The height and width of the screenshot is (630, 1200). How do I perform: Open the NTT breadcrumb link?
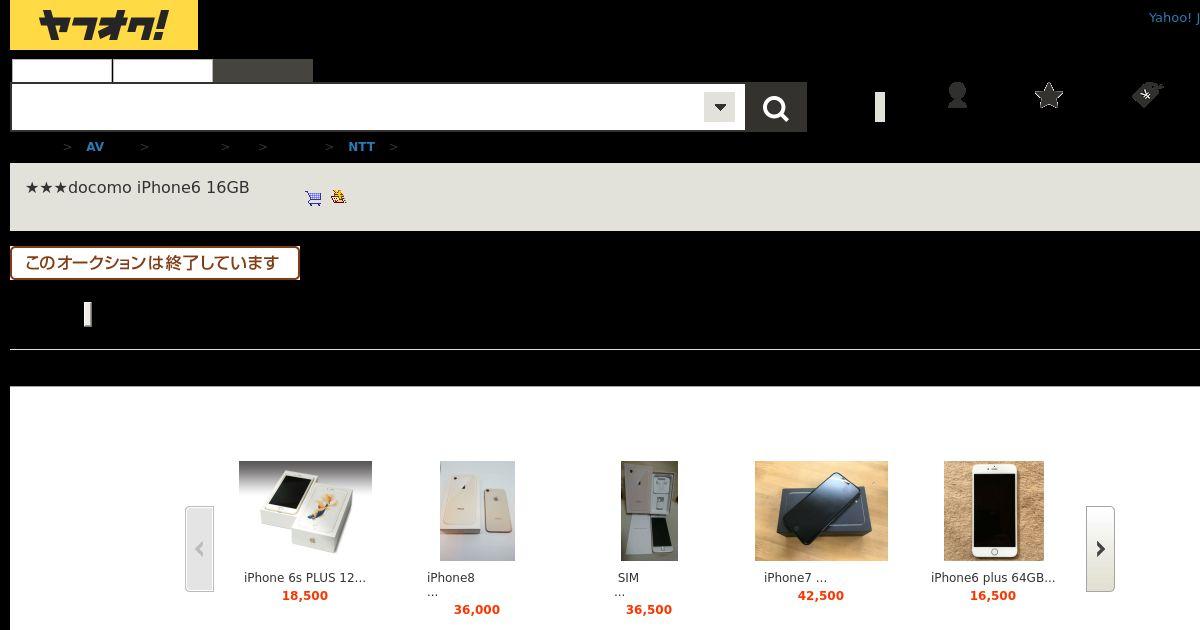click(x=361, y=147)
